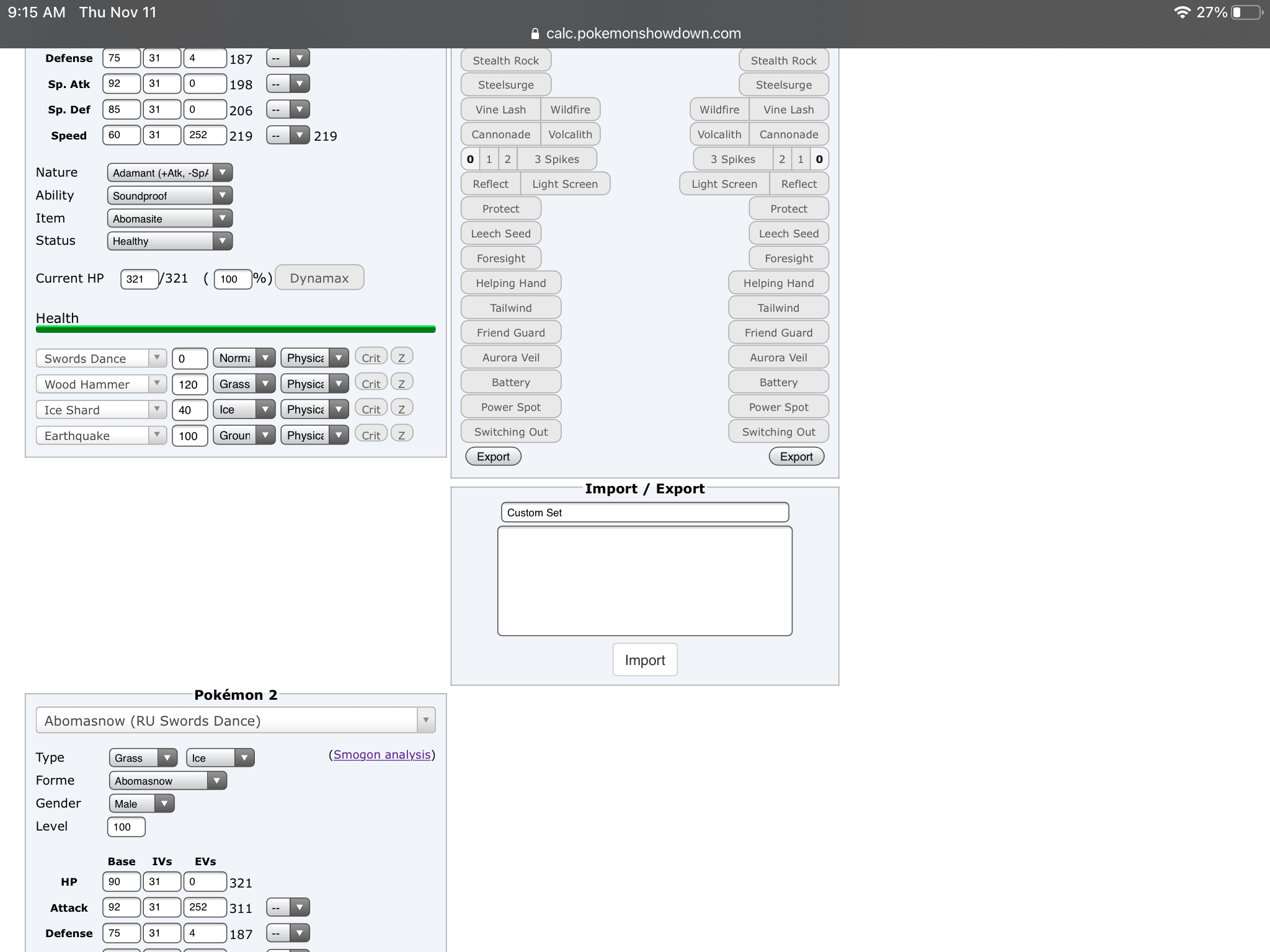Edit Pokémon 2 Level field

click(x=126, y=827)
